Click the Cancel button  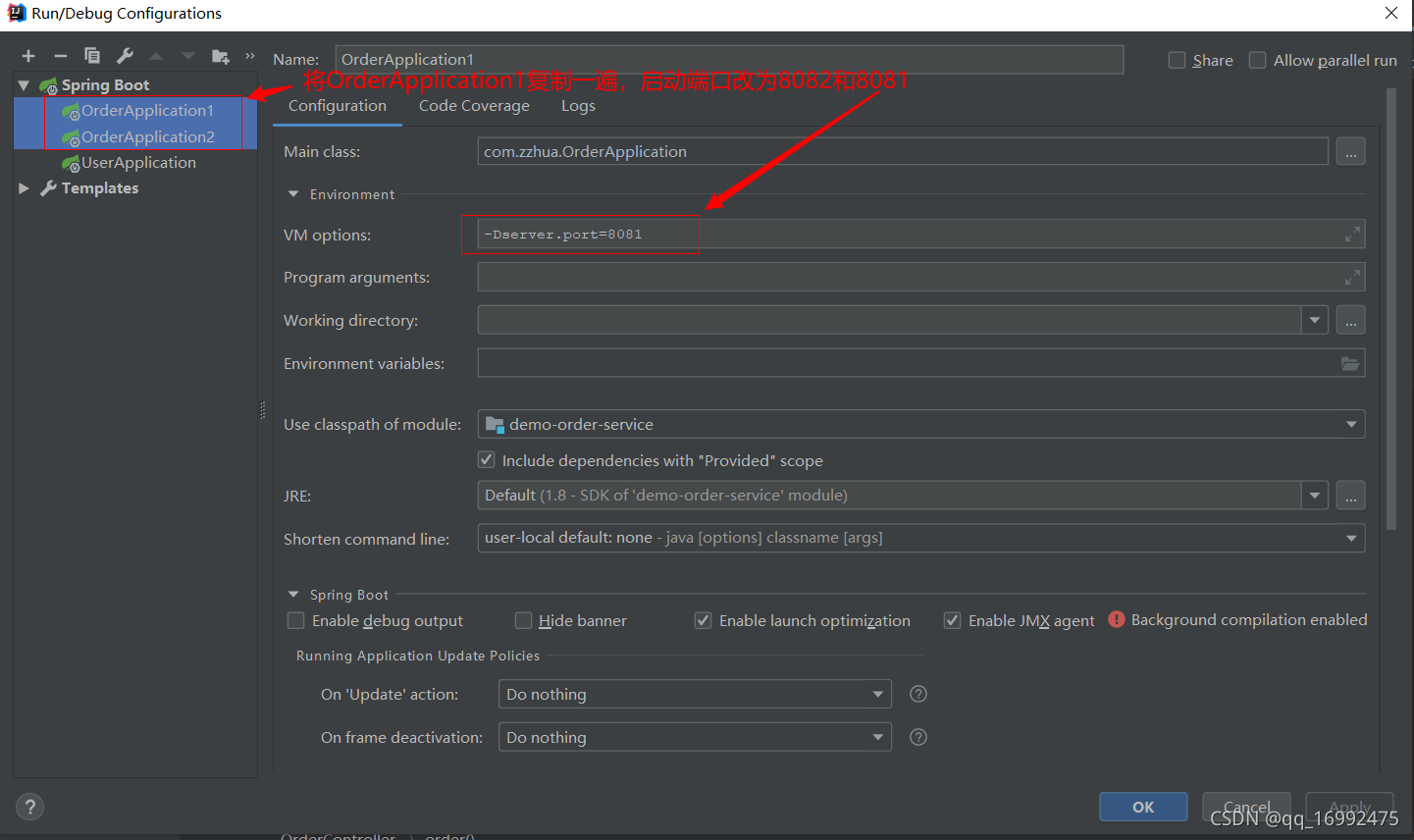1246,807
